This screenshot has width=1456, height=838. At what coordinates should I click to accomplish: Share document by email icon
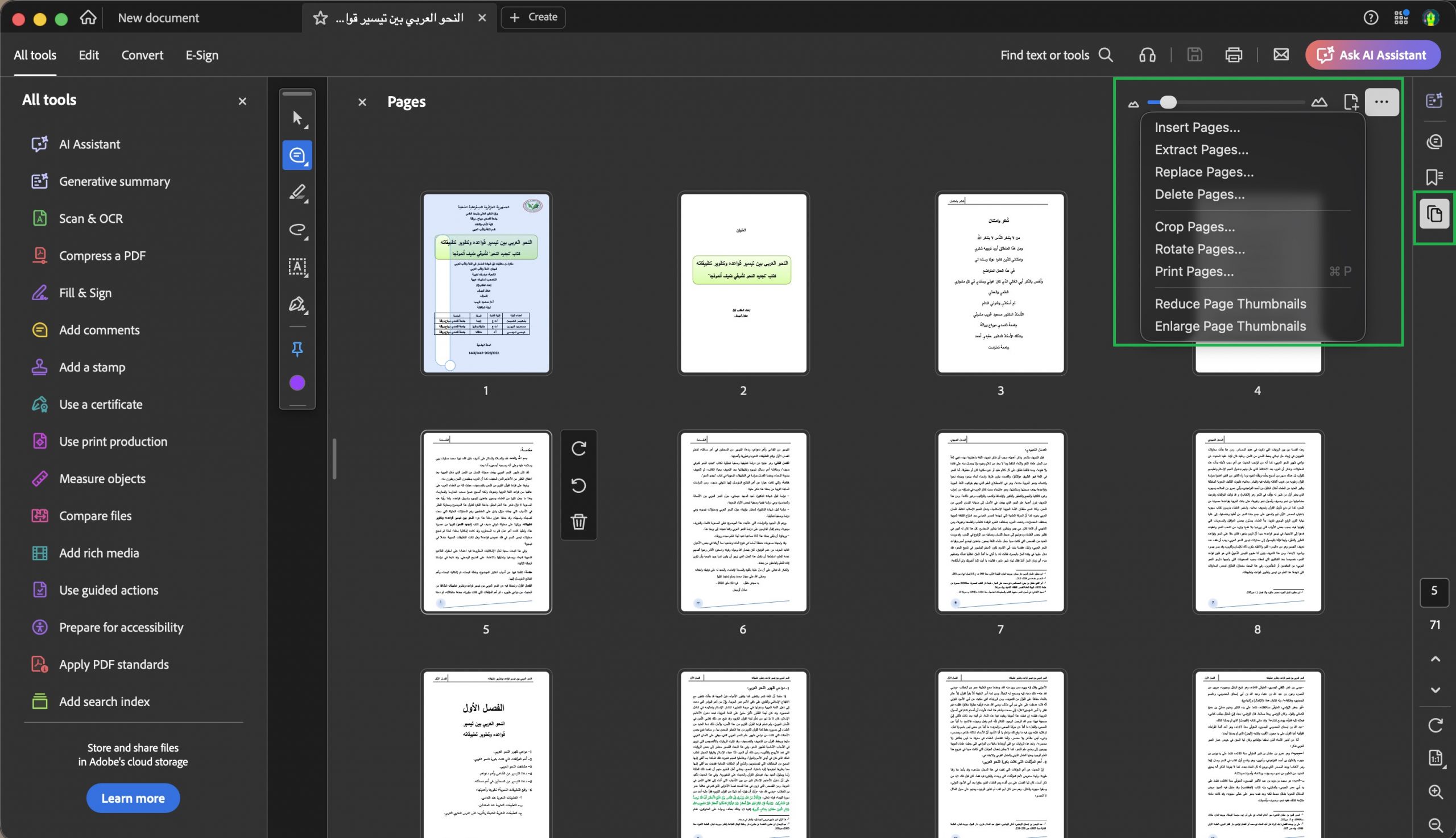click(1281, 55)
